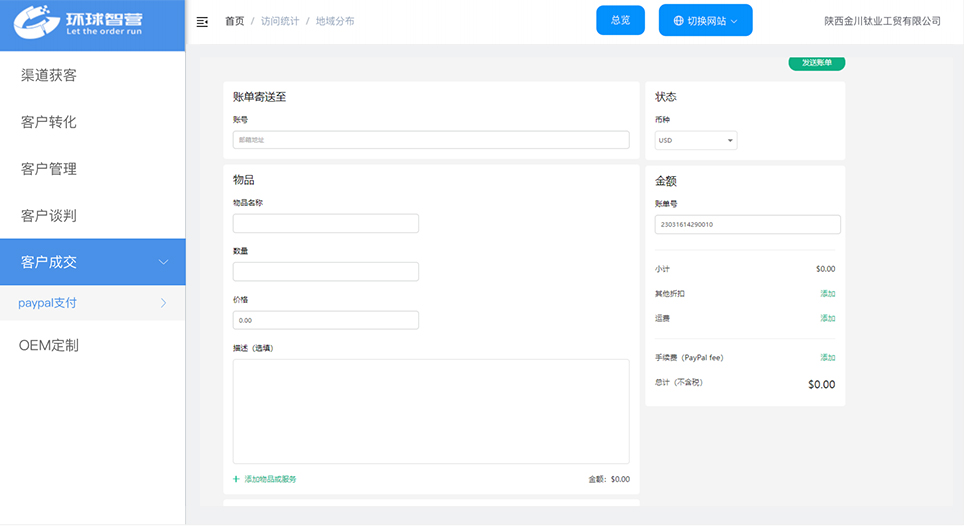Click 添加 next to 其他折扣
This screenshot has height=526, width=964.
[x=827, y=294]
